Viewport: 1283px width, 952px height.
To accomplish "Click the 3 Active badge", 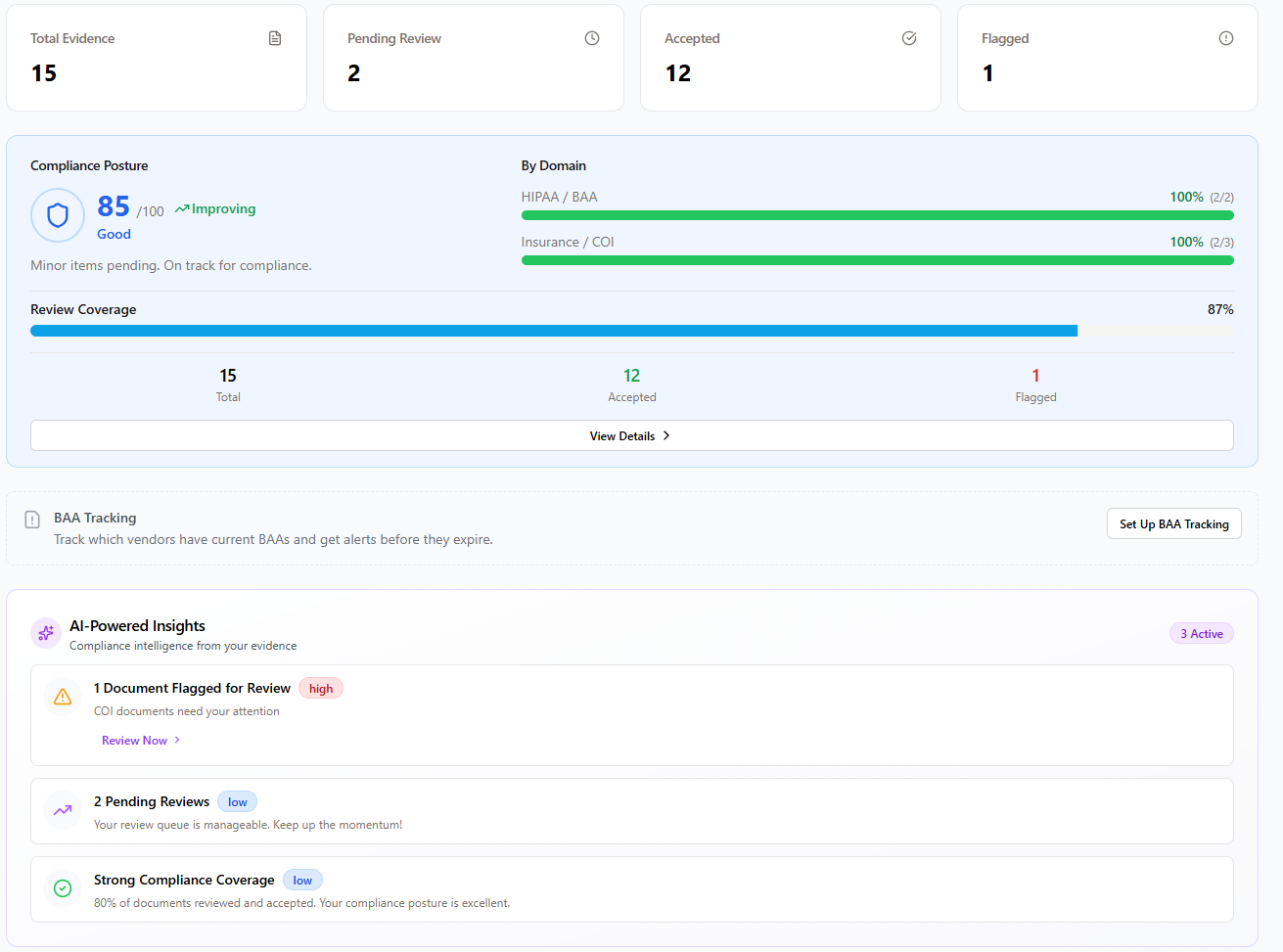I will click(x=1202, y=633).
